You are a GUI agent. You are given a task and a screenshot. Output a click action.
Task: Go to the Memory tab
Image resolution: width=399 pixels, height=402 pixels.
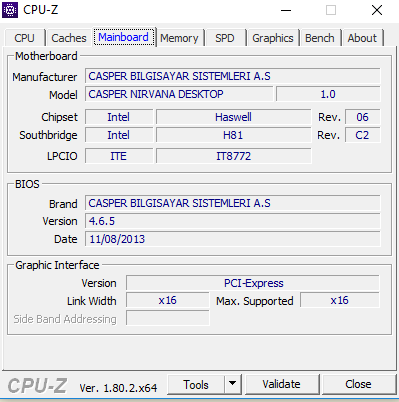click(179, 38)
